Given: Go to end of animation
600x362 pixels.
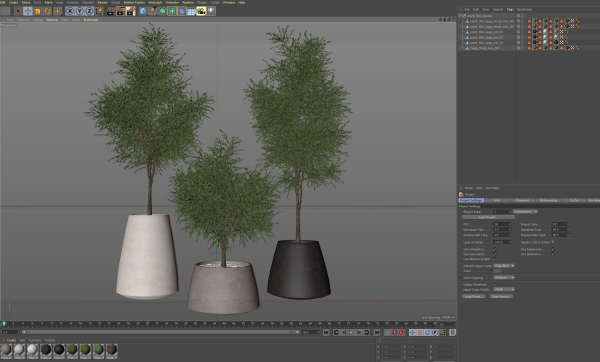Looking at the screenshot, I should pos(377,333).
